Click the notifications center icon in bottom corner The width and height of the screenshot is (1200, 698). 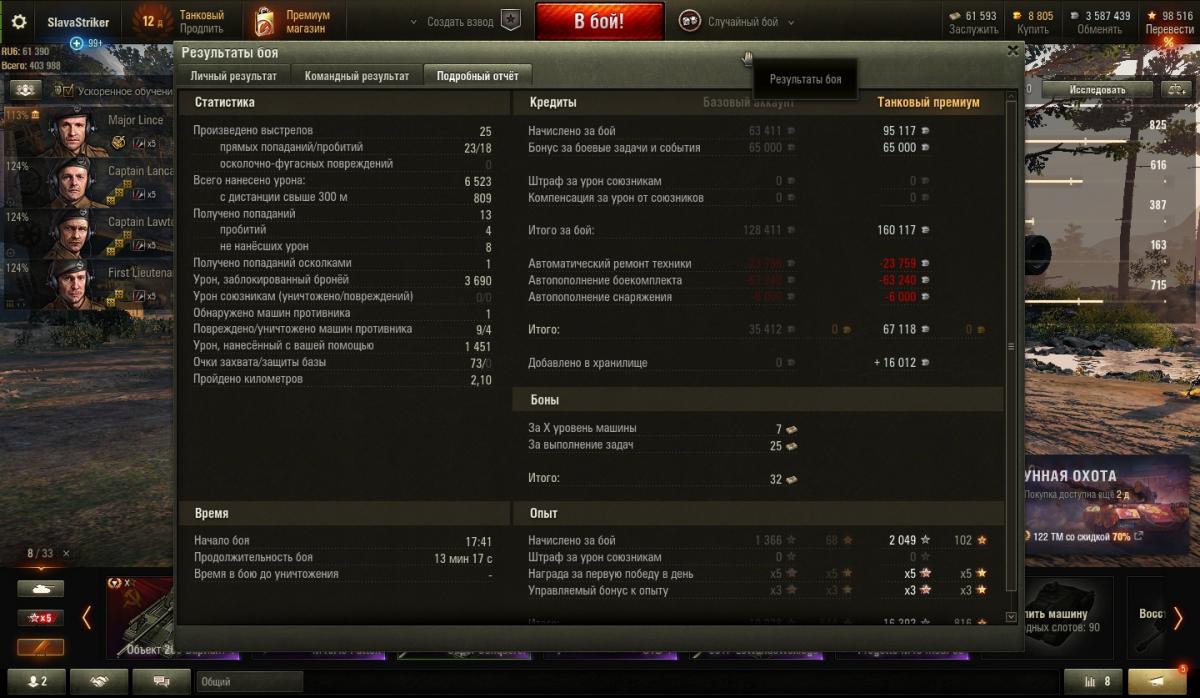click(1157, 681)
